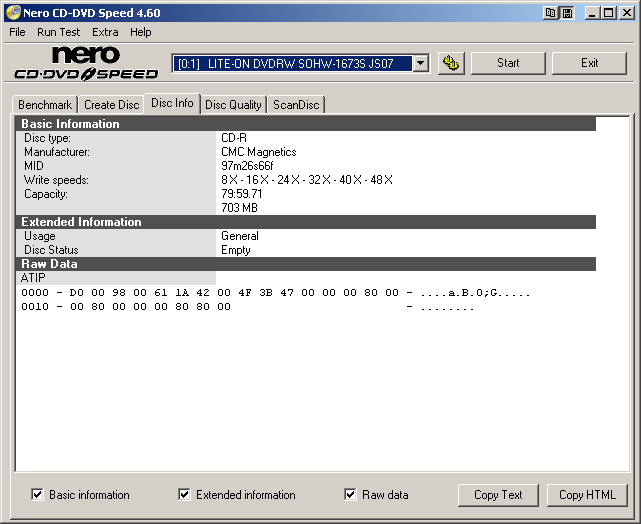Click the application icon in title bar
The height and width of the screenshot is (524, 641).
(x=13, y=13)
